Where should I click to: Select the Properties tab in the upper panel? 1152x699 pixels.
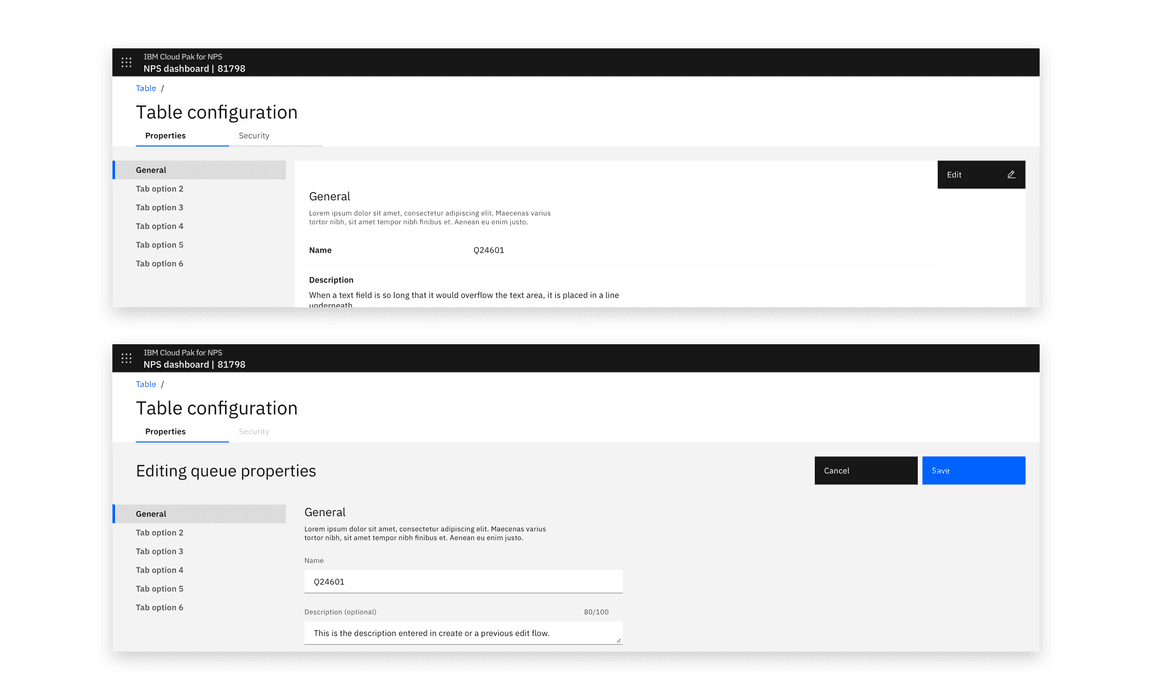coord(166,136)
